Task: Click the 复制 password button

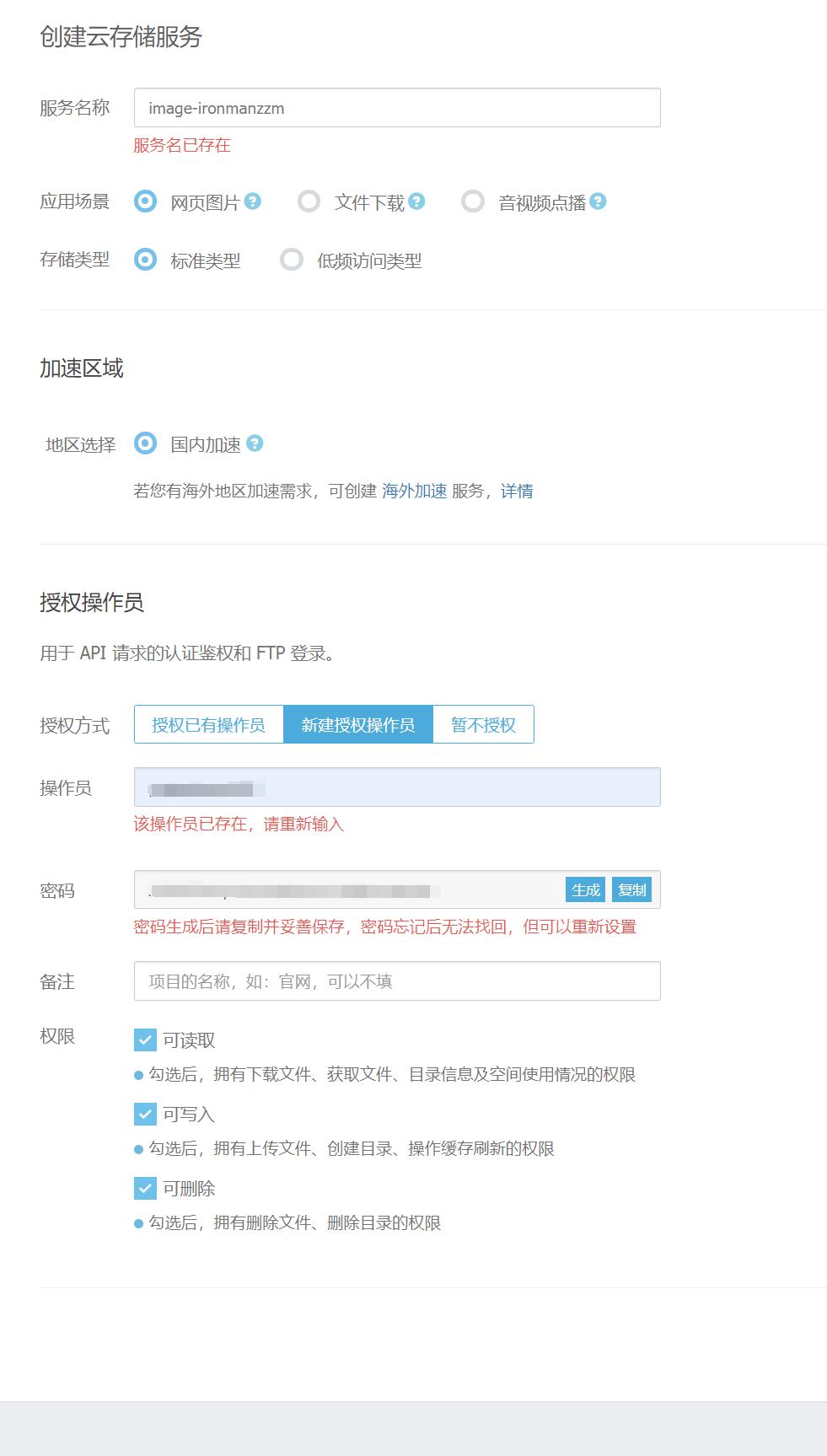Action: pyautogui.click(x=631, y=889)
